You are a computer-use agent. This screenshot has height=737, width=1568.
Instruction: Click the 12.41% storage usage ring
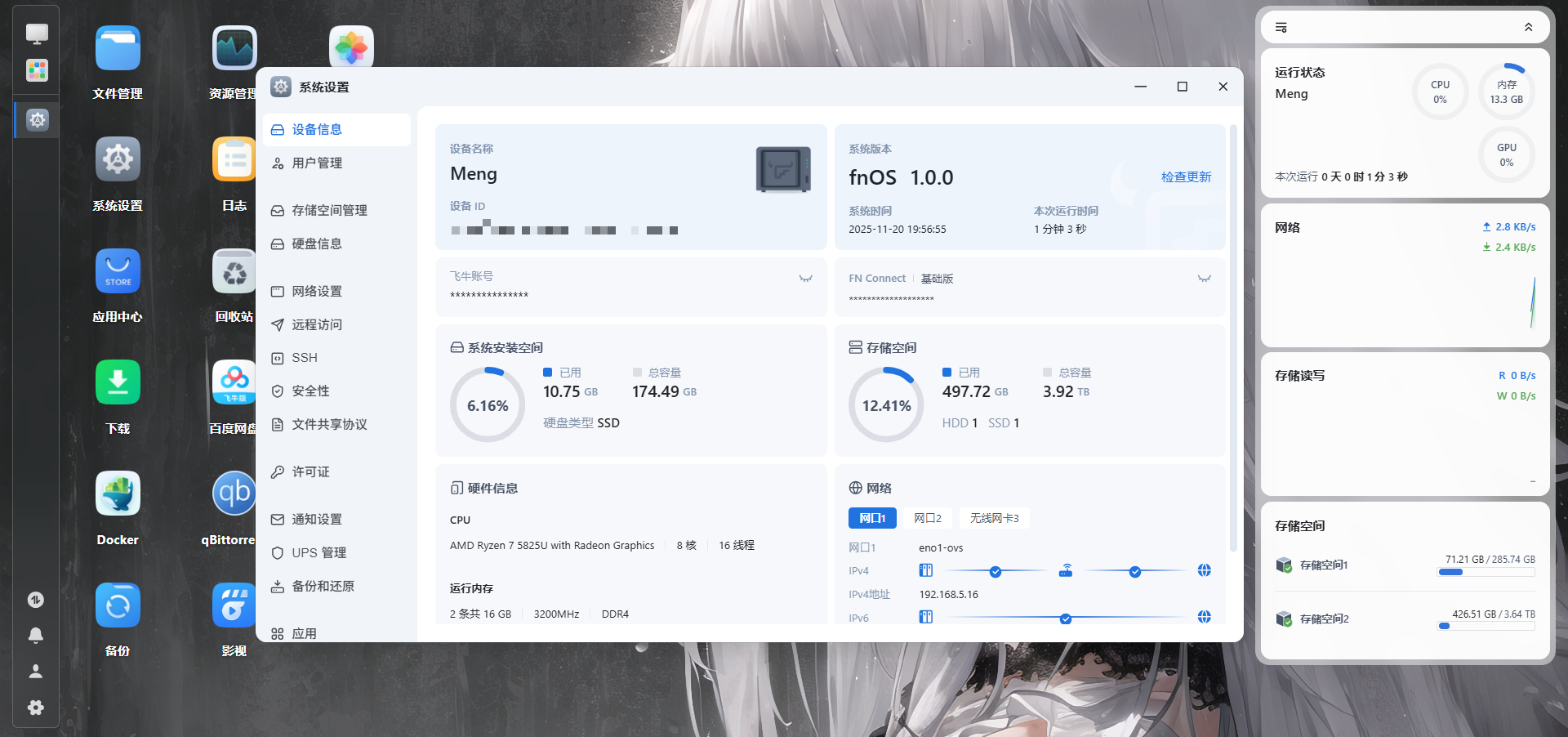tap(886, 405)
